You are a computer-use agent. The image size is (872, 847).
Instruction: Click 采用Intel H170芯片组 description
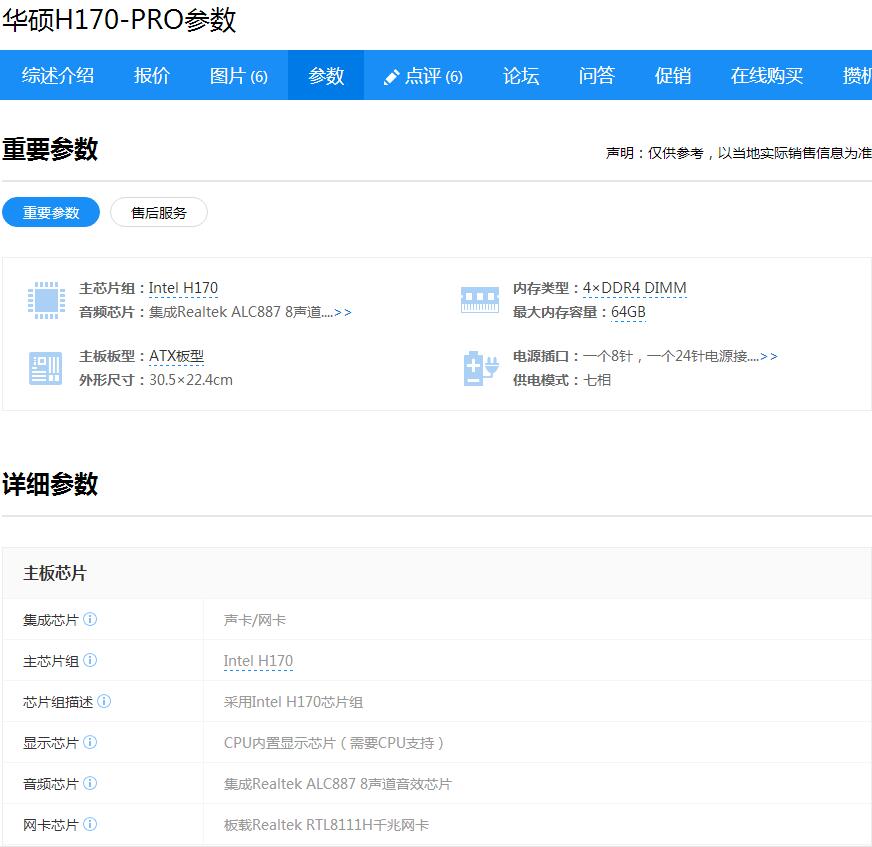(293, 702)
